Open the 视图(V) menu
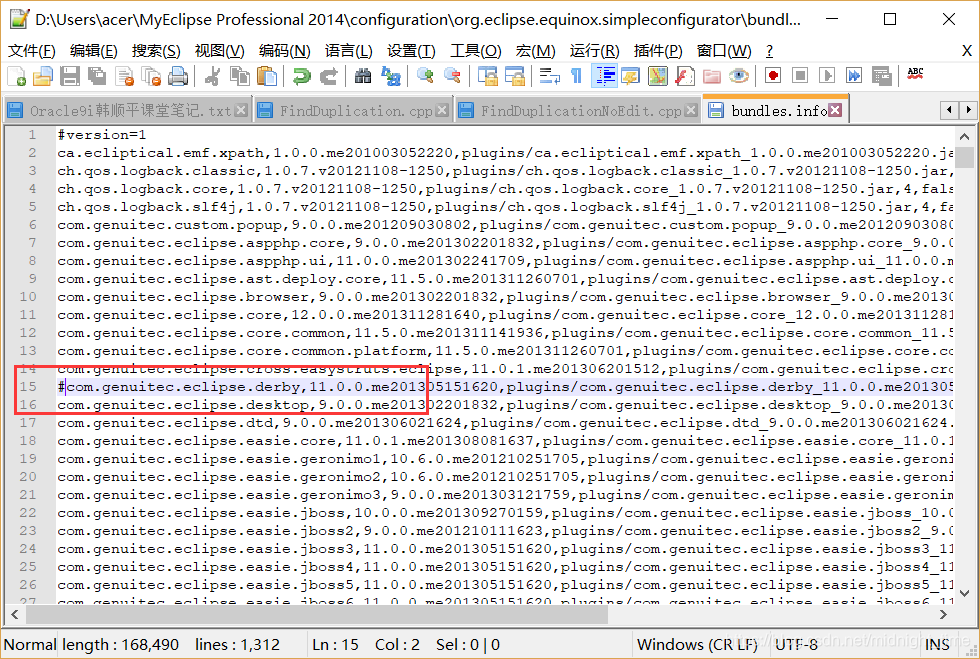The height and width of the screenshot is (659, 980). click(219, 51)
